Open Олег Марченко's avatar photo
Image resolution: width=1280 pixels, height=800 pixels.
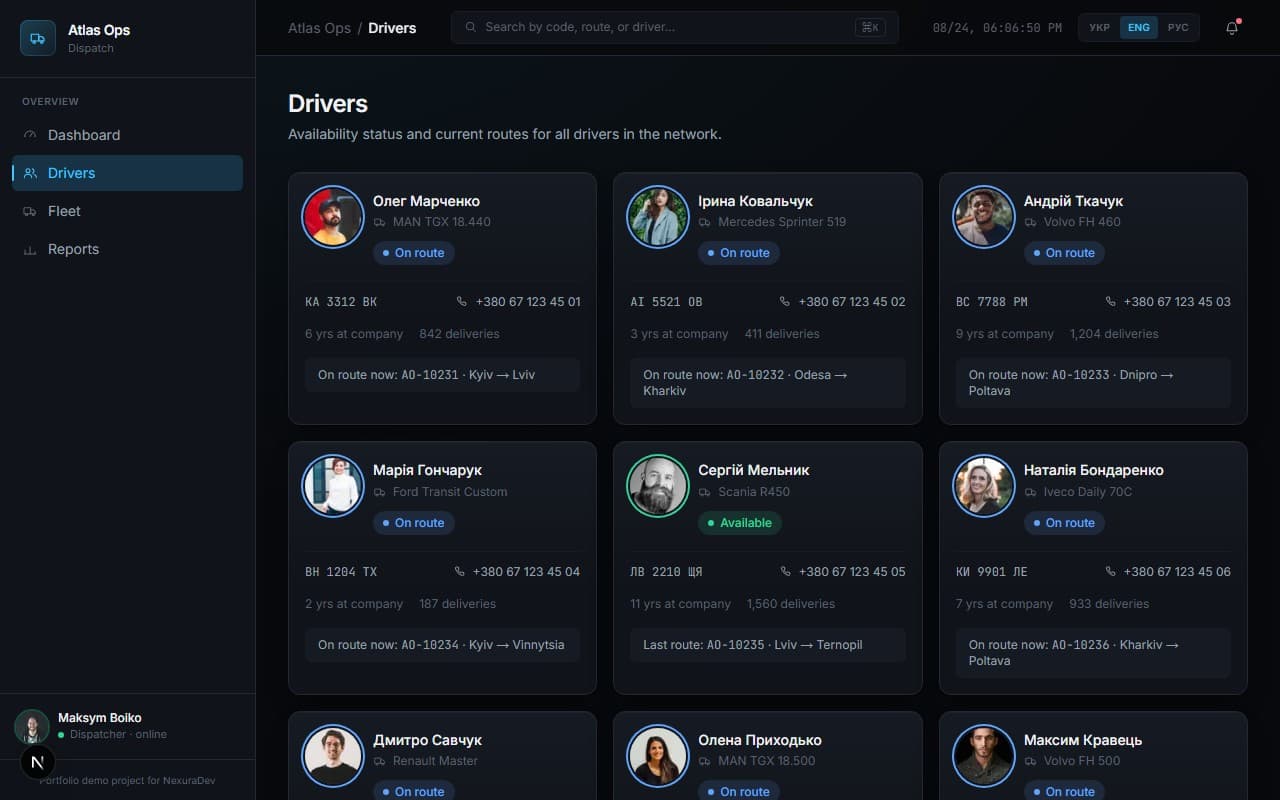click(x=333, y=216)
